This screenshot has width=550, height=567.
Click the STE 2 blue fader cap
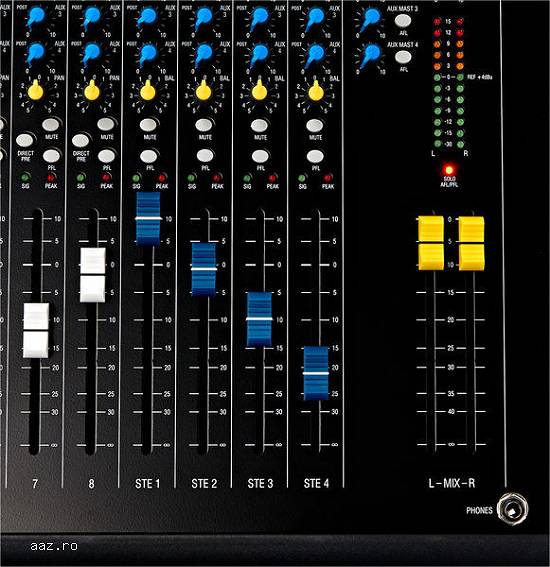(x=204, y=269)
